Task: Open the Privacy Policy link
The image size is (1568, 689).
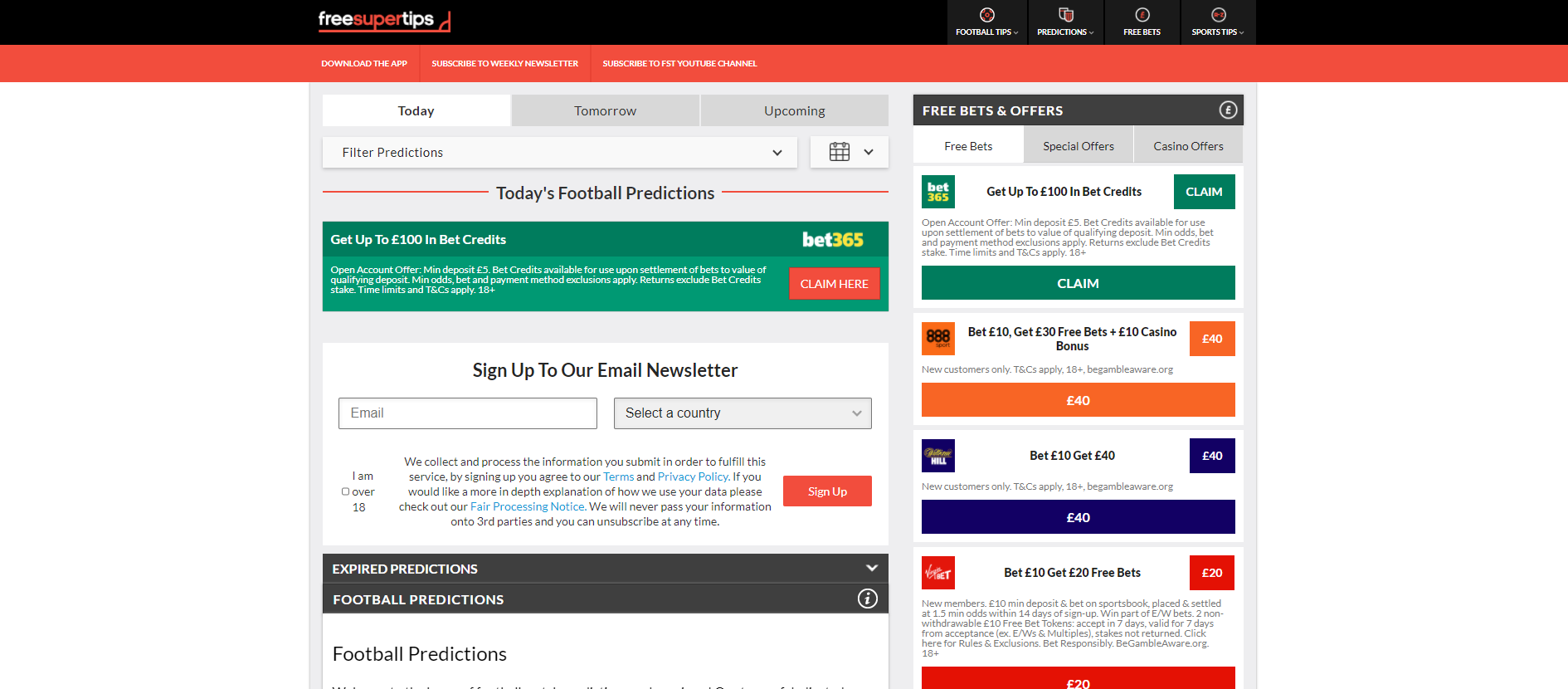Action: [693, 476]
